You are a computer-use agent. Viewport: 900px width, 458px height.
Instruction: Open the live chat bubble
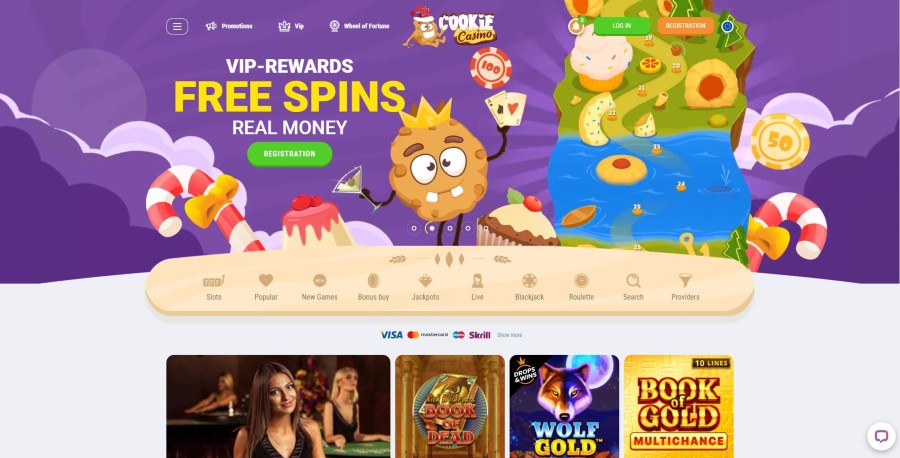pyautogui.click(x=881, y=436)
